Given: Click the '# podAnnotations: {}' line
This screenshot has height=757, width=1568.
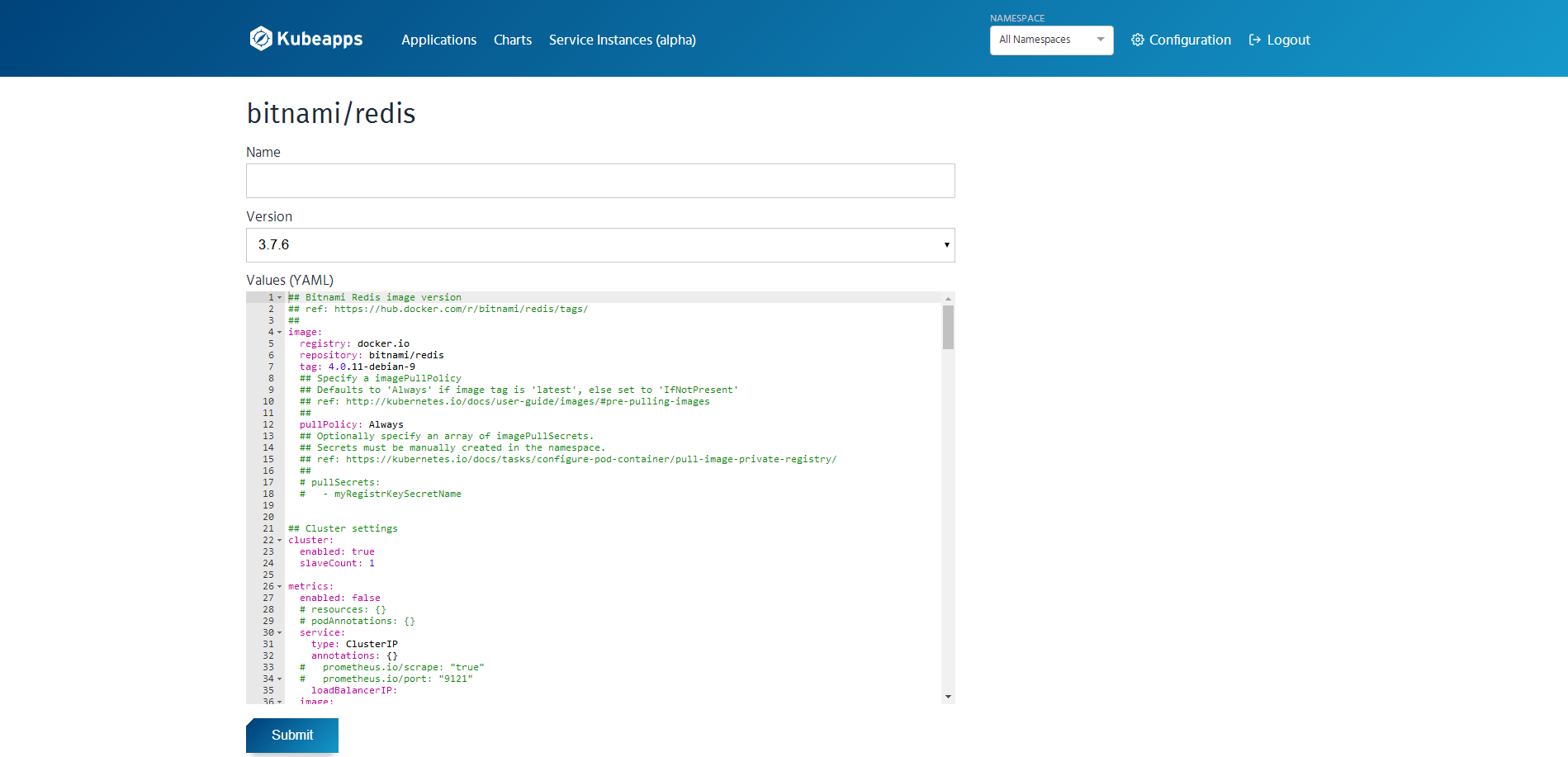Looking at the screenshot, I should point(358,621).
